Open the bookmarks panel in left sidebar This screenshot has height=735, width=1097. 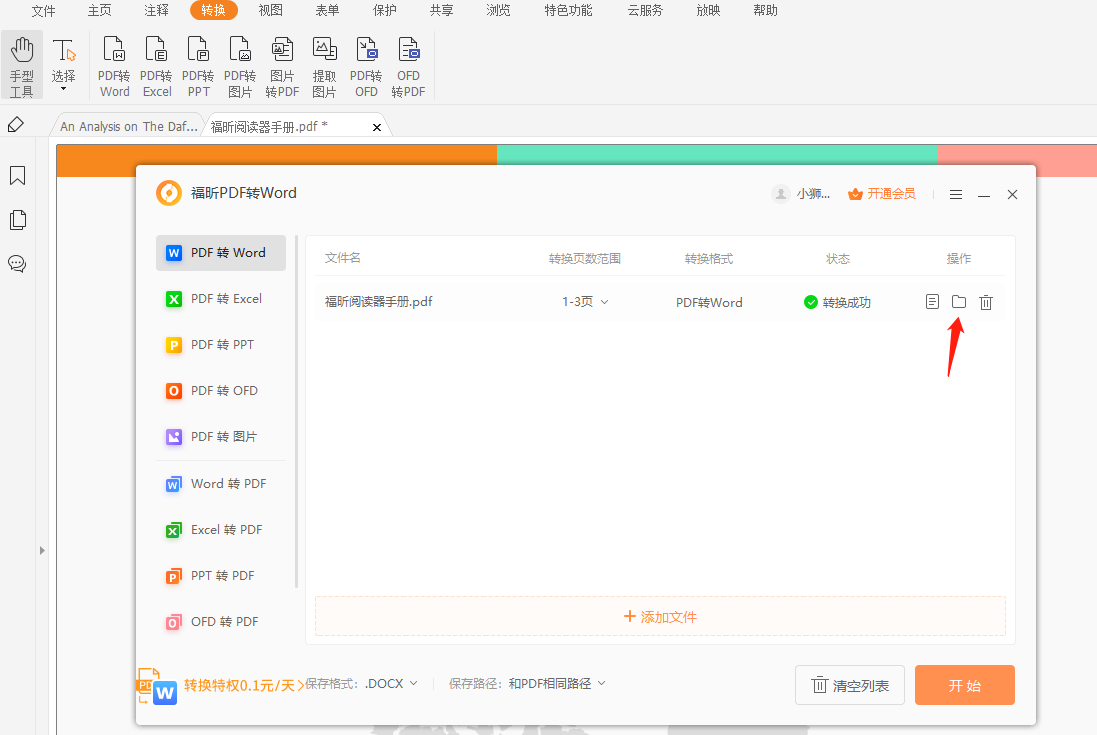(x=16, y=176)
